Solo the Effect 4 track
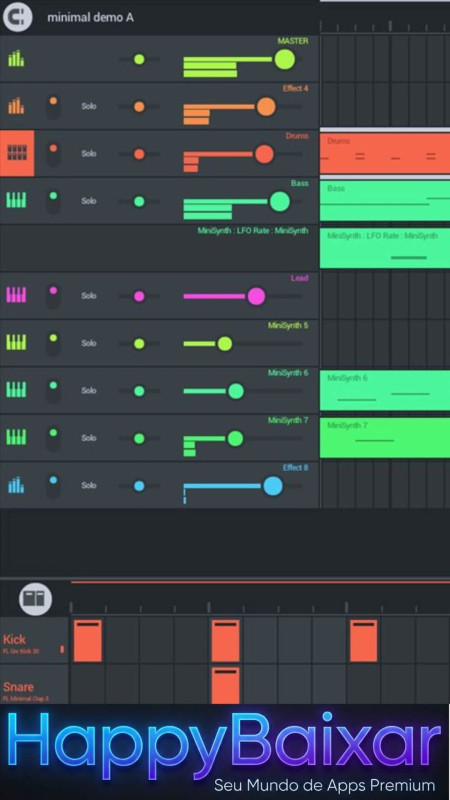 coord(89,106)
